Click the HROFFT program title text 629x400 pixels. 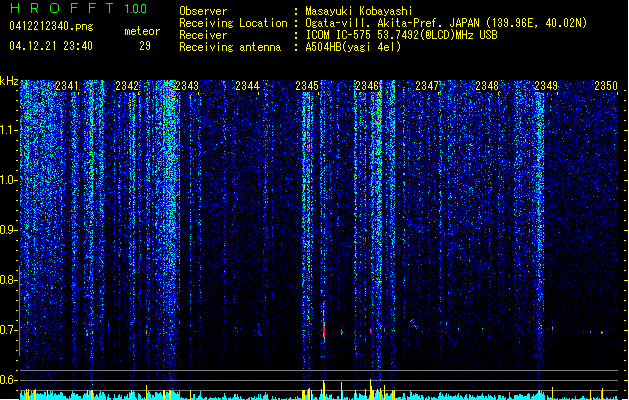click(x=62, y=8)
